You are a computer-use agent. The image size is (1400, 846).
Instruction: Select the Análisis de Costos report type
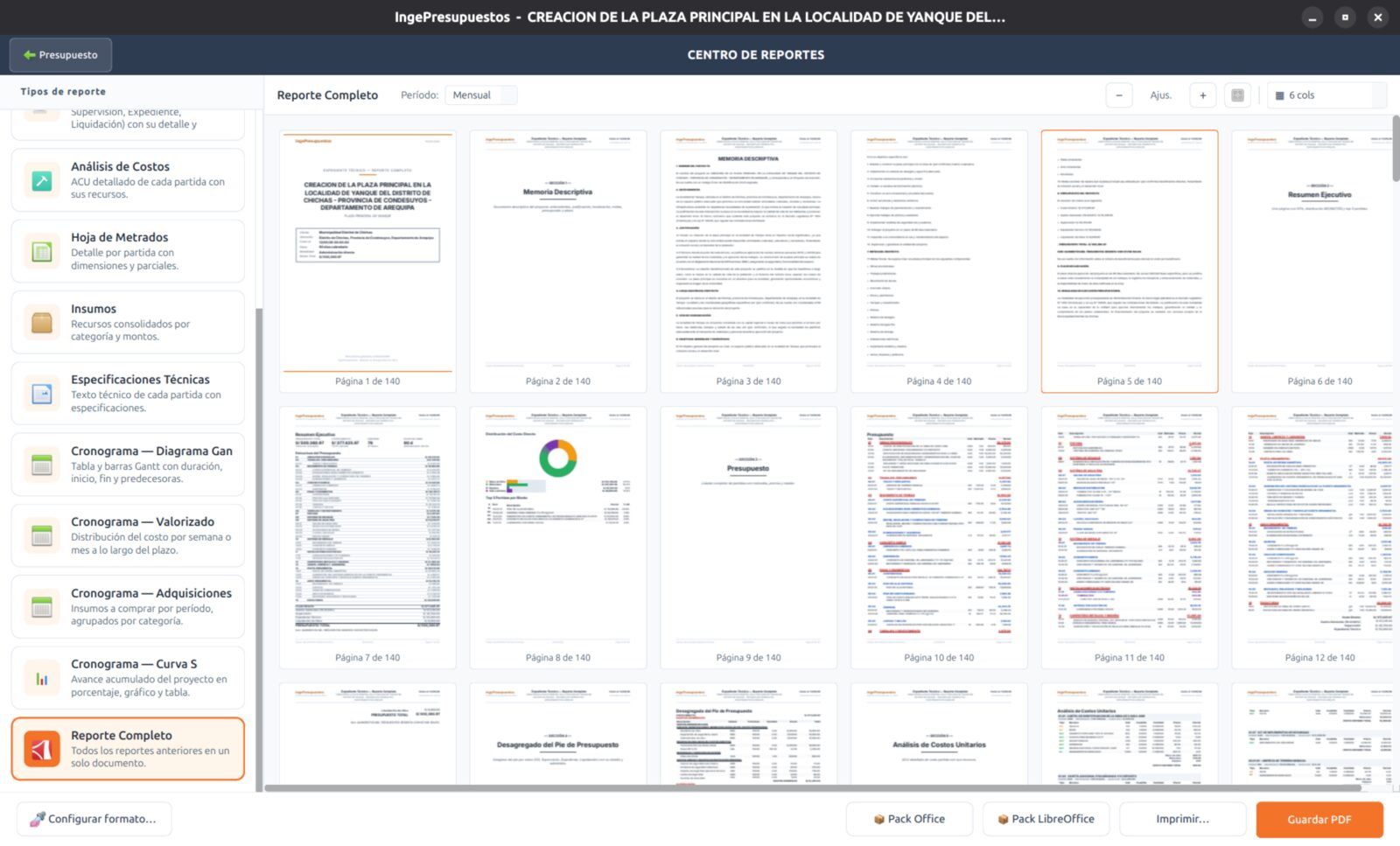[x=128, y=180]
